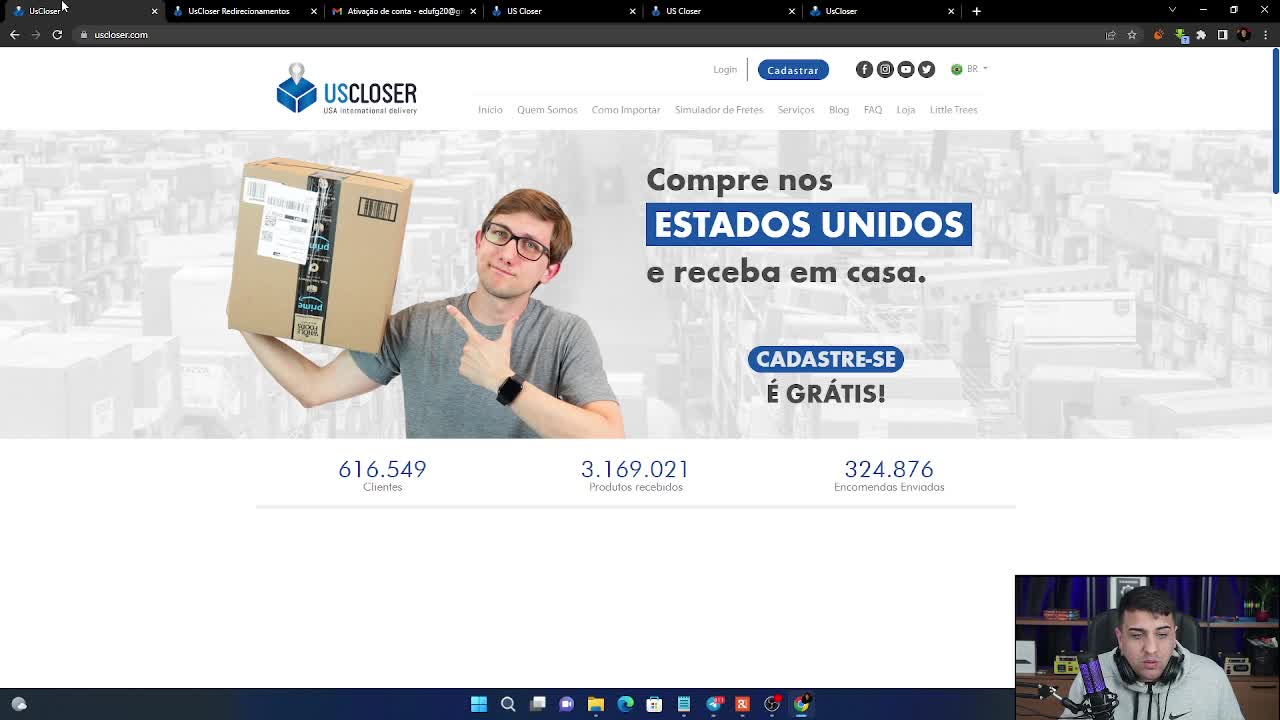This screenshot has height=720, width=1280.
Task: Open Blog menu item
Action: pyautogui.click(x=839, y=110)
